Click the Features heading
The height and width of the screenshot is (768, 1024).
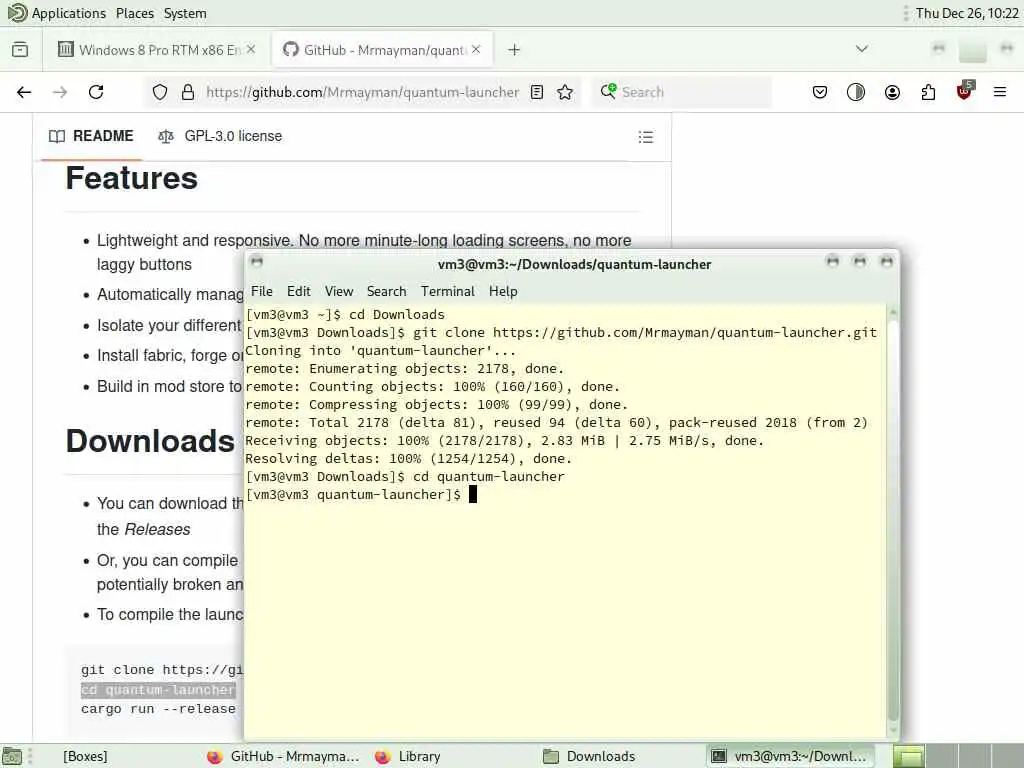click(132, 178)
